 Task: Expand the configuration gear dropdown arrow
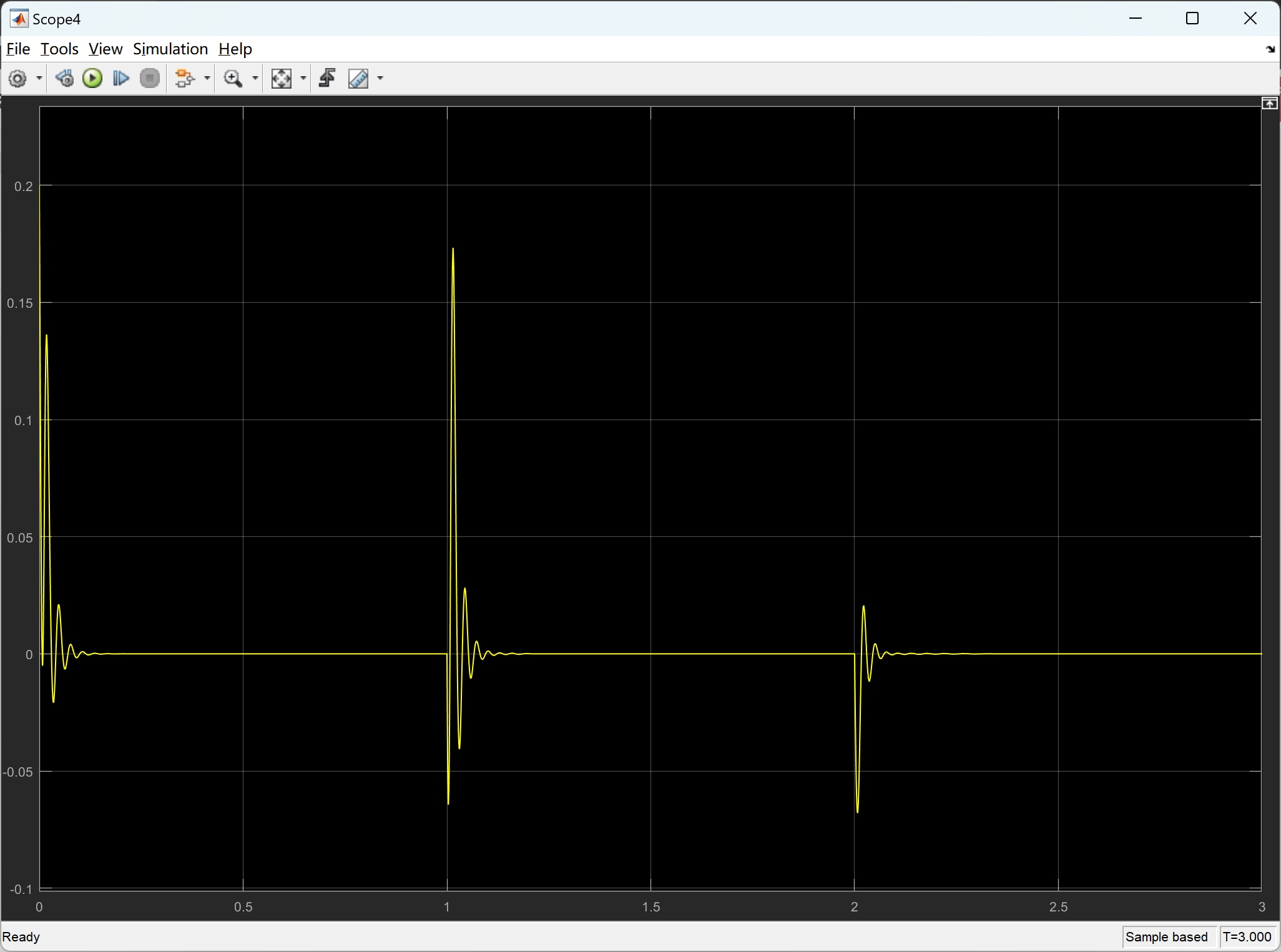[x=39, y=79]
